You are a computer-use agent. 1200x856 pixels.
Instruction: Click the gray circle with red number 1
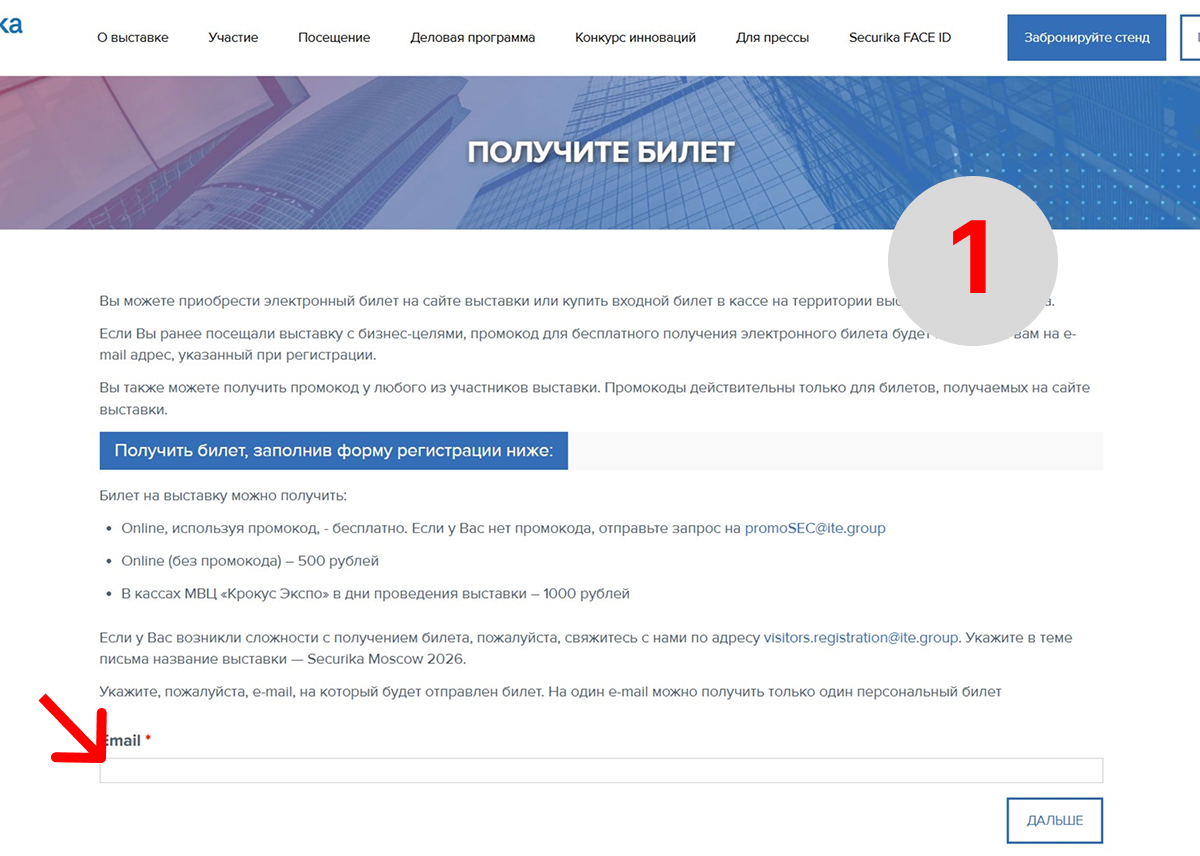(x=972, y=261)
